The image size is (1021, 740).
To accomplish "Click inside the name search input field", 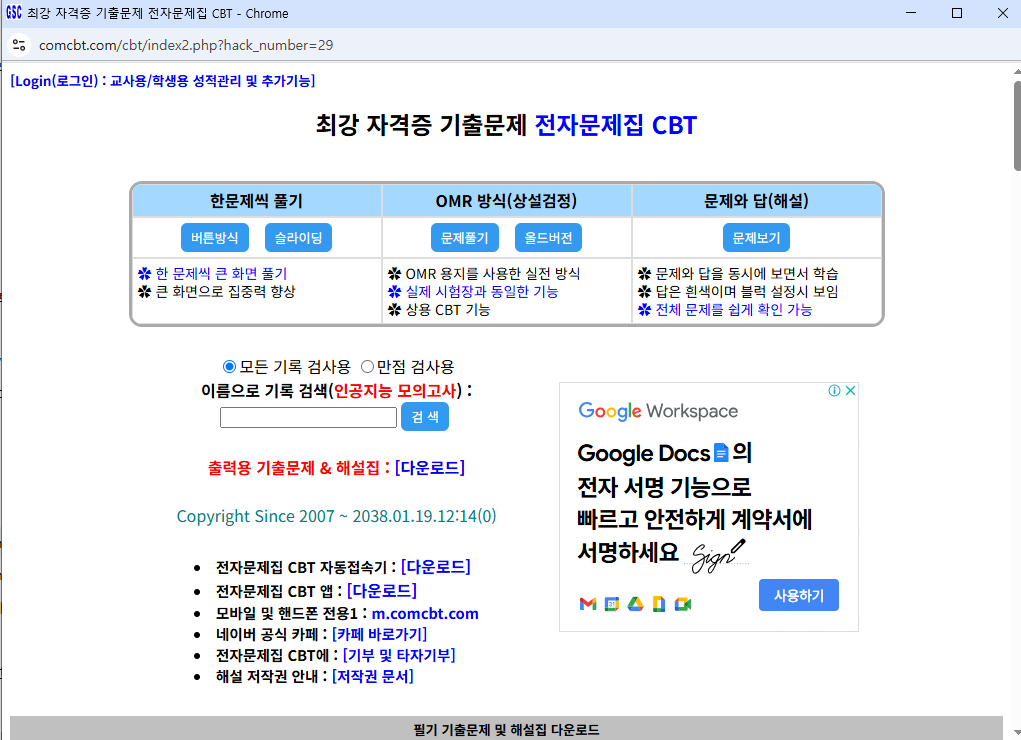I will coord(307,417).
